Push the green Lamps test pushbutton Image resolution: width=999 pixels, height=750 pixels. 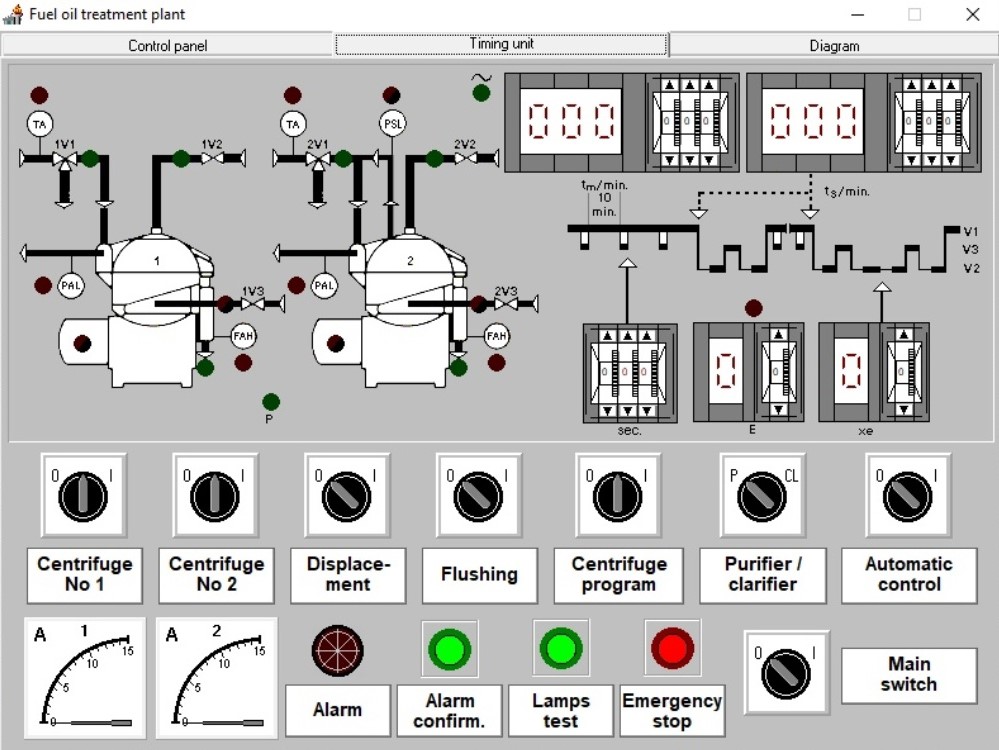pyautogui.click(x=561, y=649)
